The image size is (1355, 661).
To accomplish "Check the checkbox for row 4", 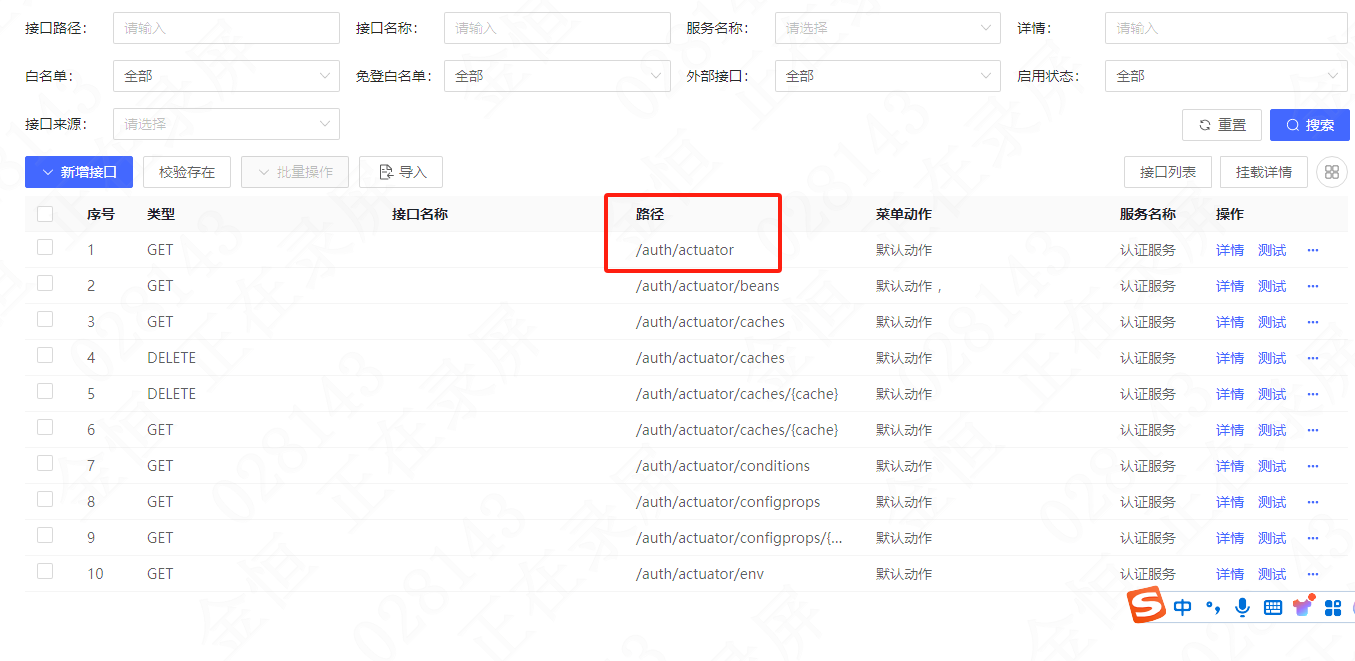I will coord(45,355).
